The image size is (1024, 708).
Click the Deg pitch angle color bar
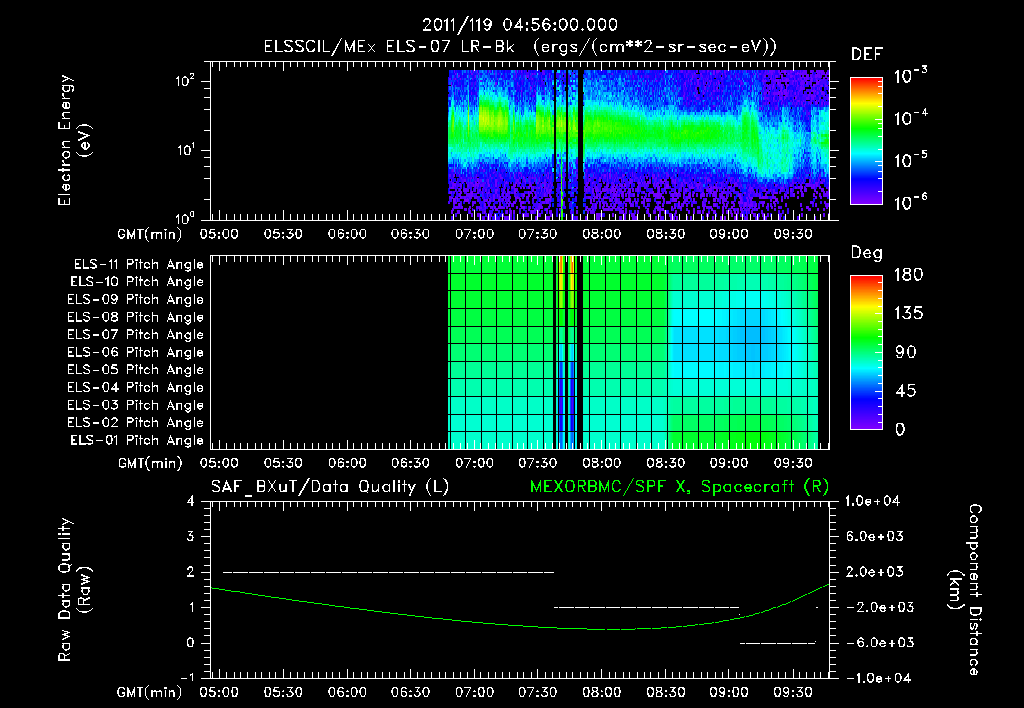click(x=866, y=353)
